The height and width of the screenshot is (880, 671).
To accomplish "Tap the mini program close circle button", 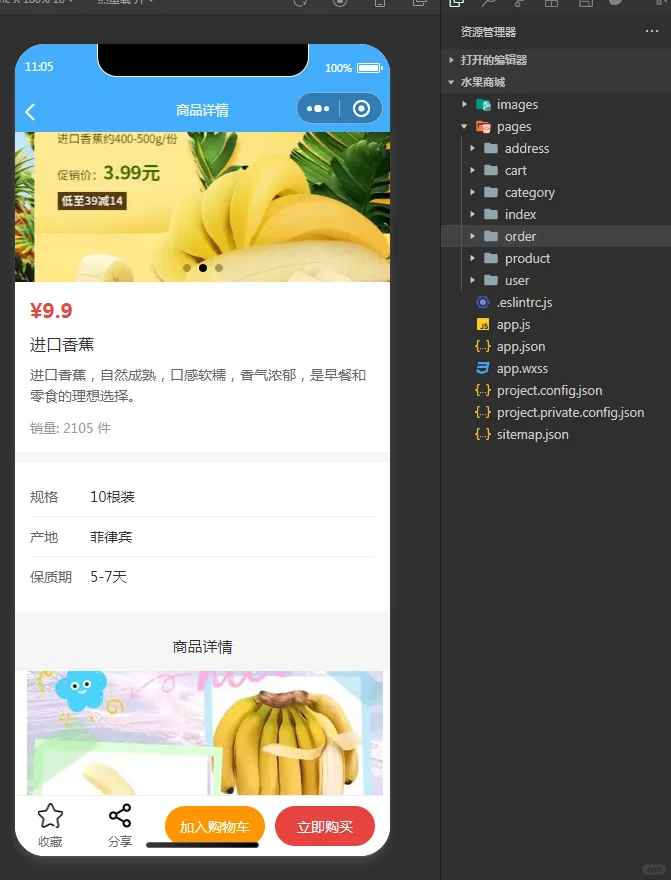I will click(x=361, y=108).
